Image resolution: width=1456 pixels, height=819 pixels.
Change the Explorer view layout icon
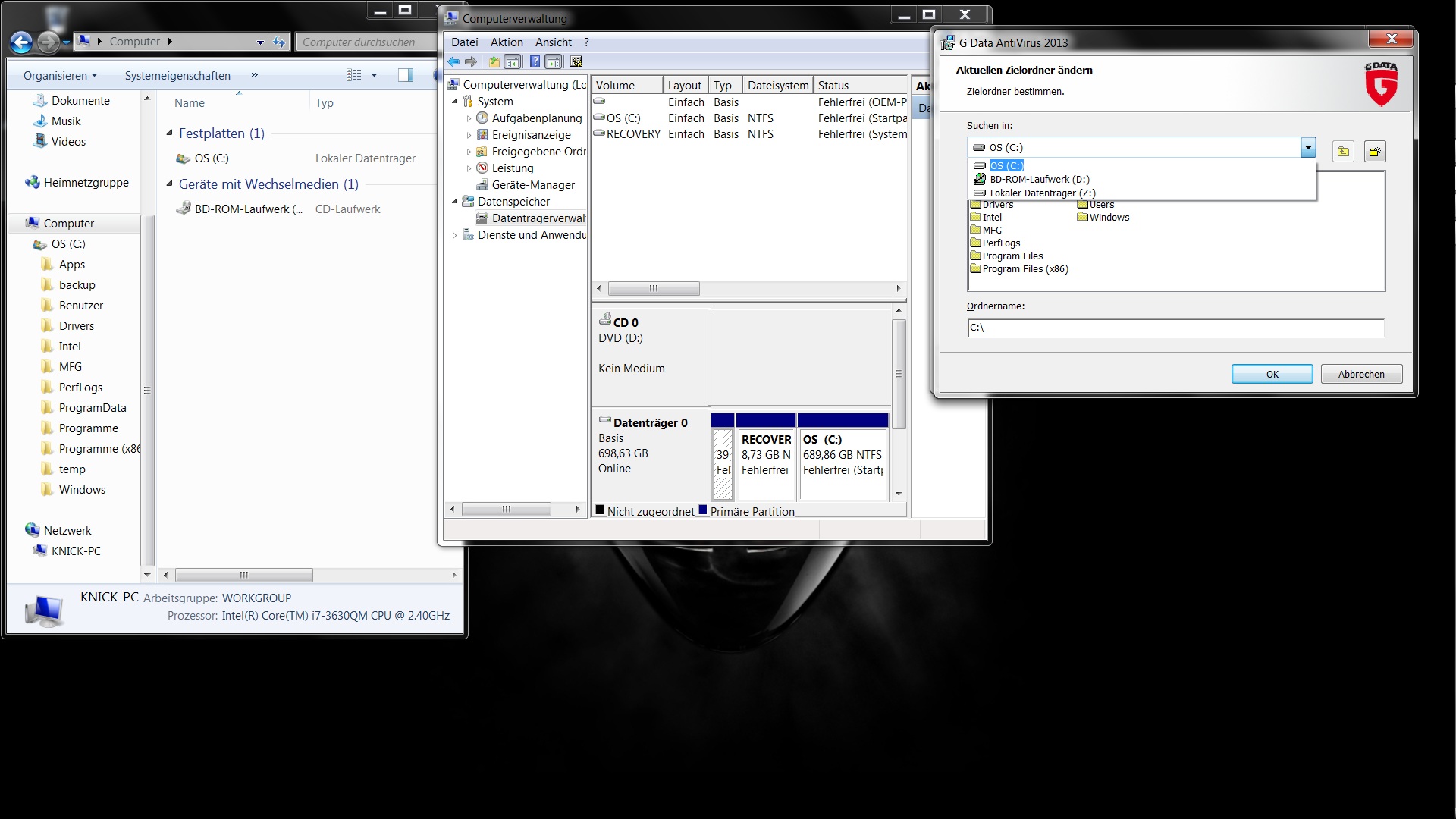[x=354, y=75]
